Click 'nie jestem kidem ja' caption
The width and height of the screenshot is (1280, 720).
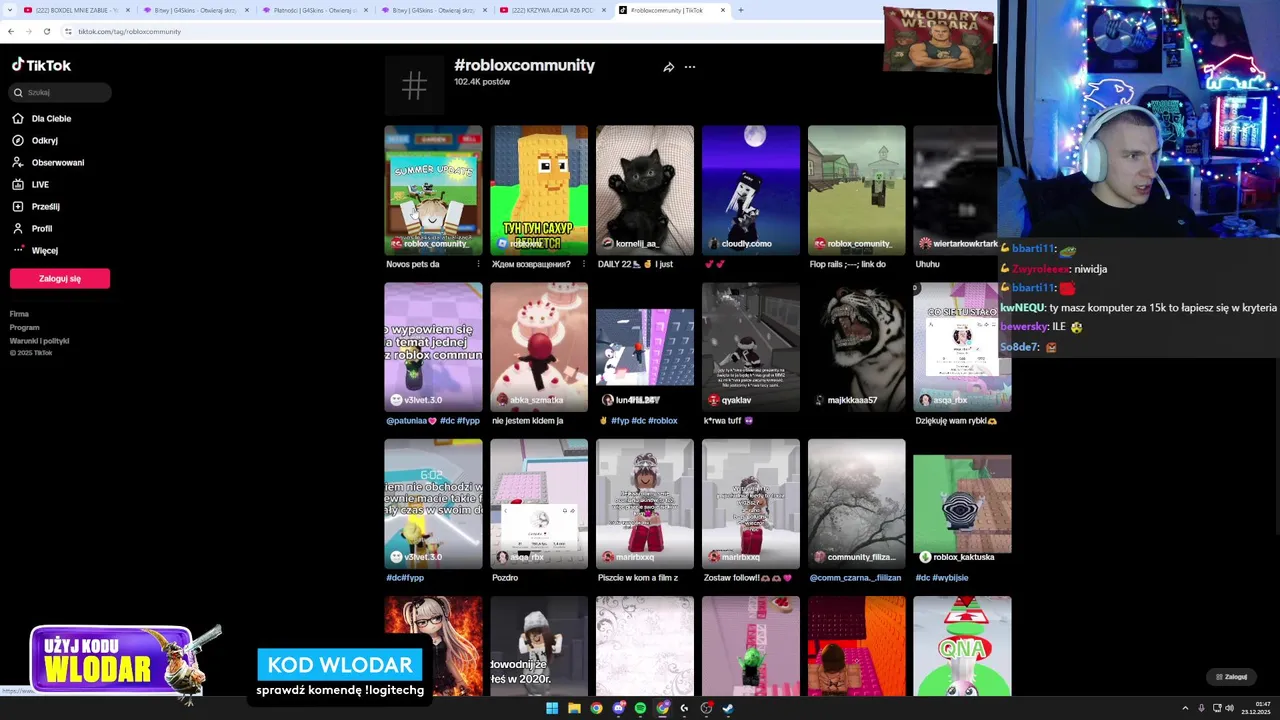(528, 421)
